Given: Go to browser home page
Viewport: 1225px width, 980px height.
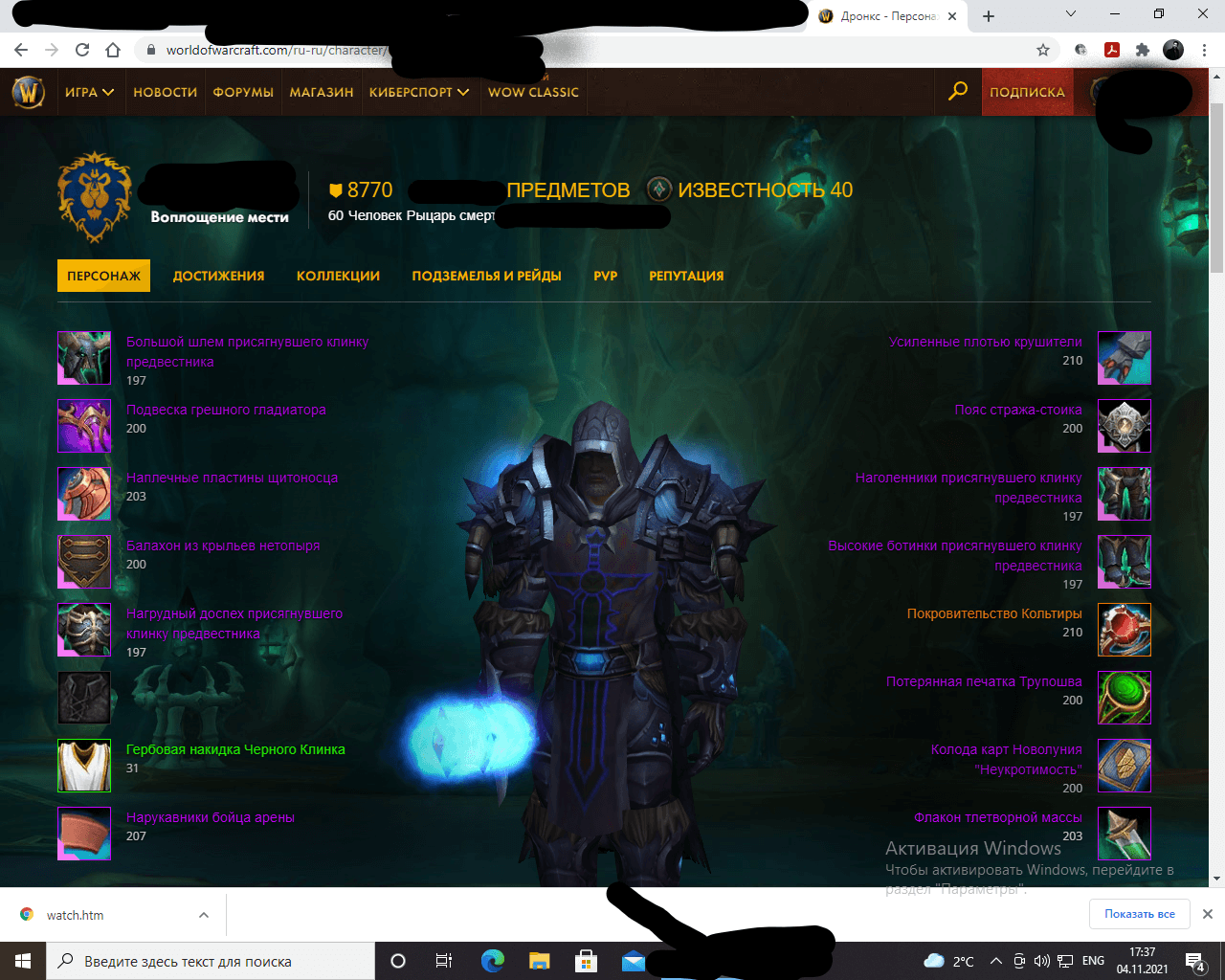Looking at the screenshot, I should (x=113, y=50).
